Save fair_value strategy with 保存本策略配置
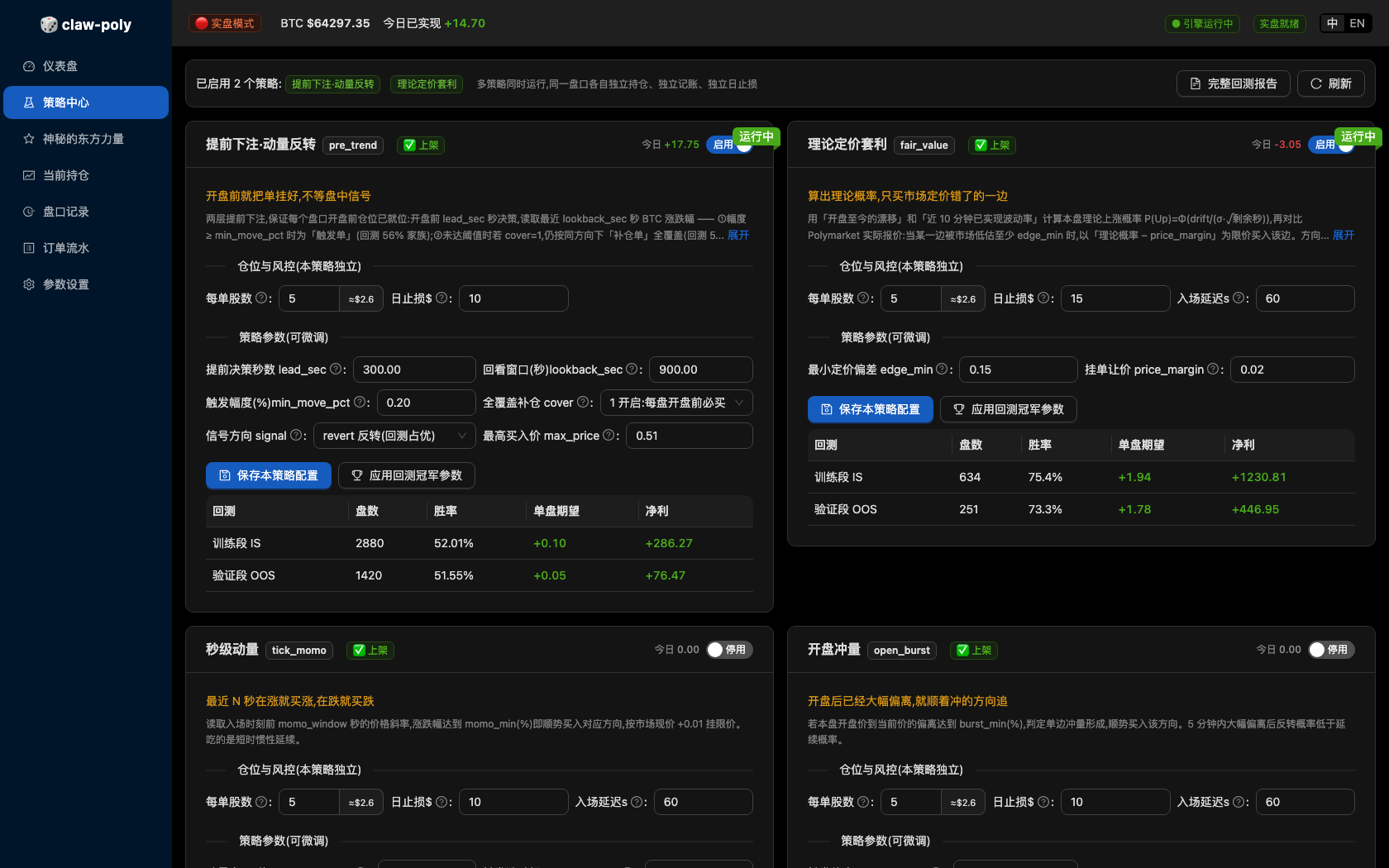The width and height of the screenshot is (1389, 868). click(871, 409)
